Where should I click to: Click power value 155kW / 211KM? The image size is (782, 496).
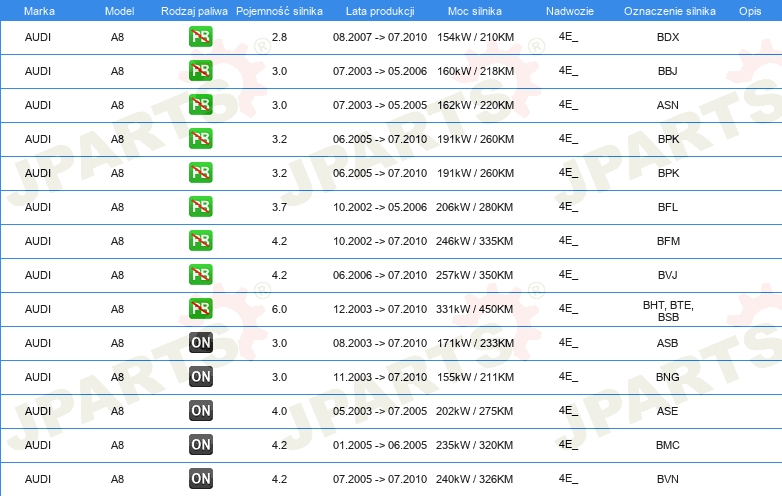tap(475, 377)
